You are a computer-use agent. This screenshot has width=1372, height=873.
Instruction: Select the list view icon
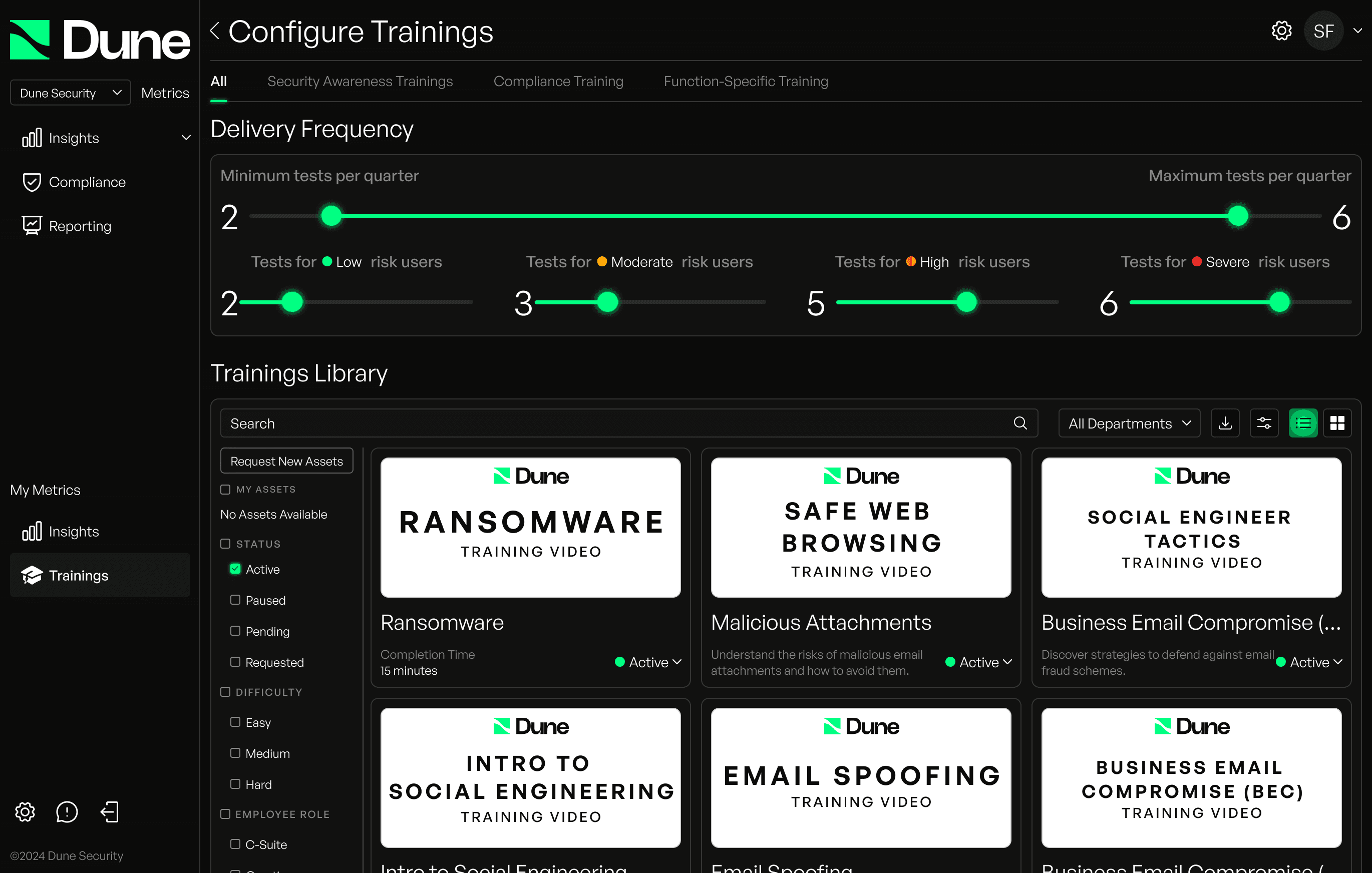tap(1303, 423)
